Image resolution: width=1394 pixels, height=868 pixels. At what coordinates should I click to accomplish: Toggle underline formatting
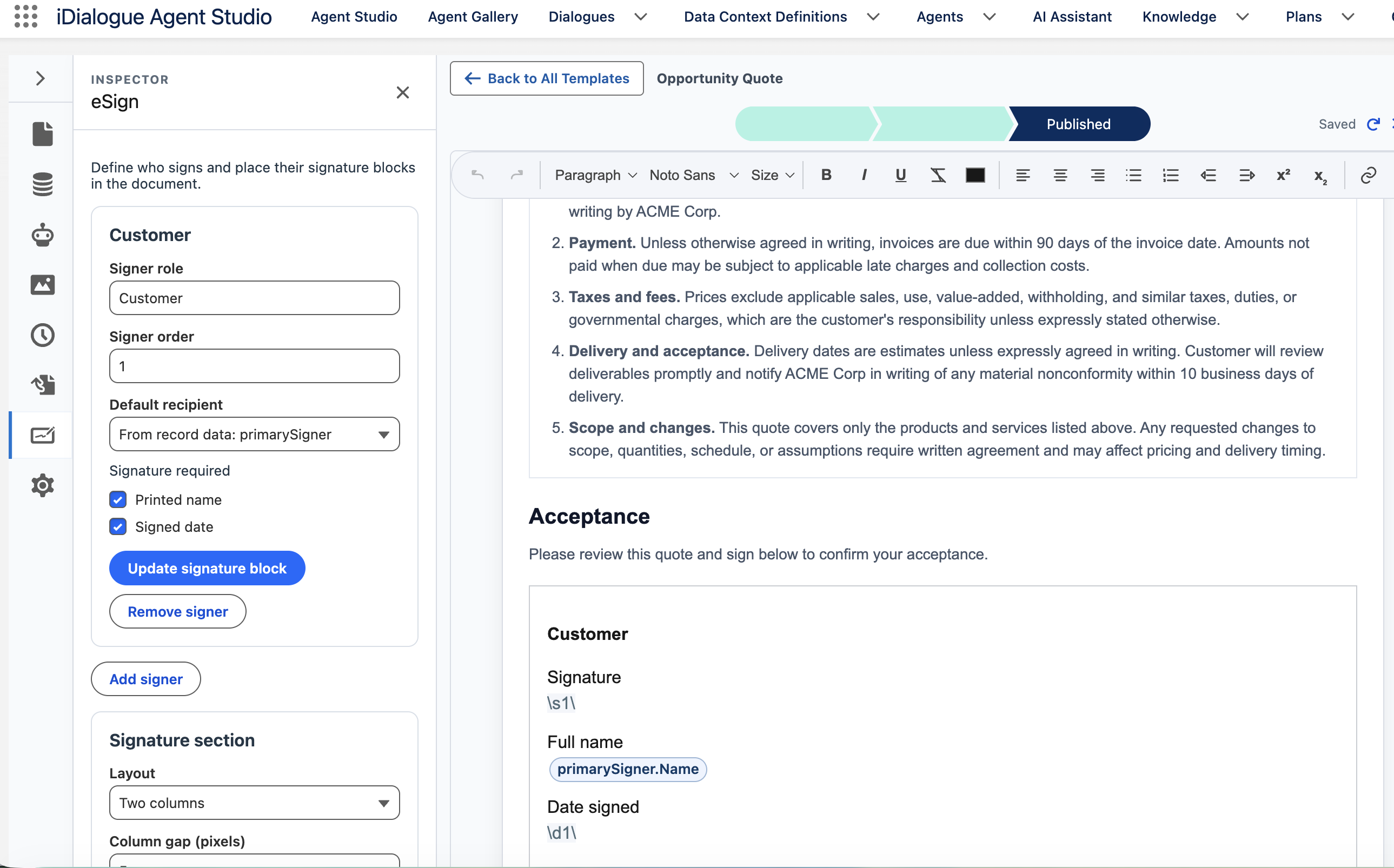click(x=901, y=175)
